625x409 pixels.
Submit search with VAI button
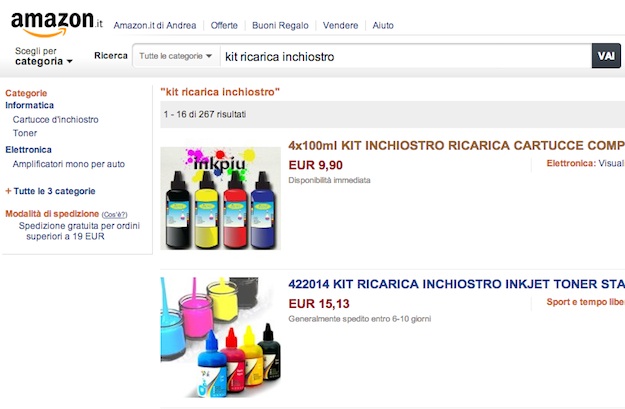click(x=606, y=56)
